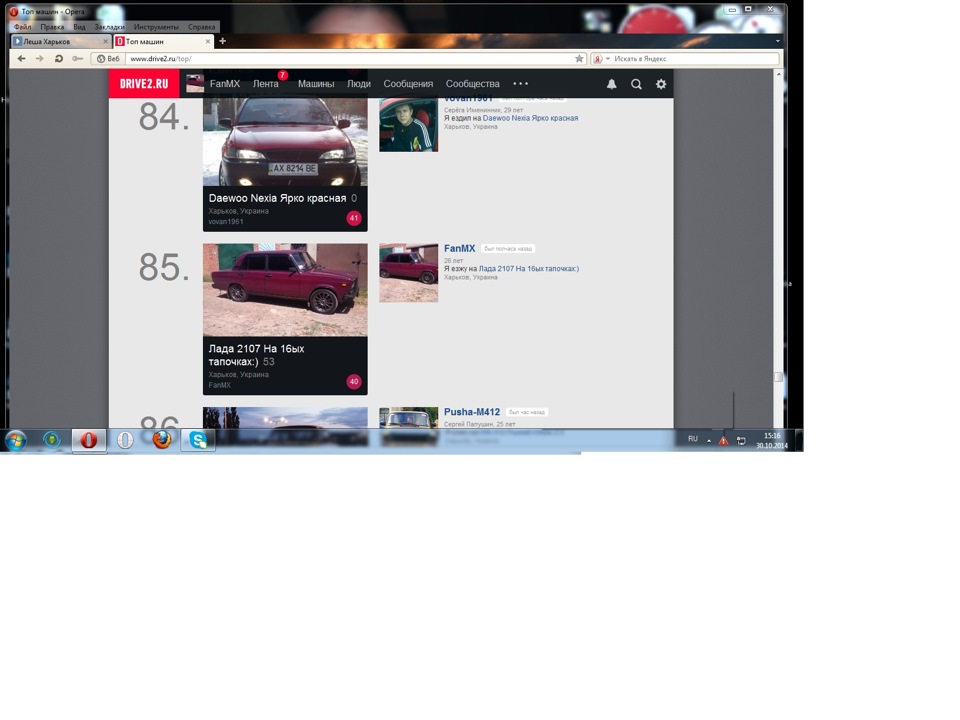Viewport: 960px width, 720px height.
Task: Open the Файл menu
Action: [x=23, y=27]
